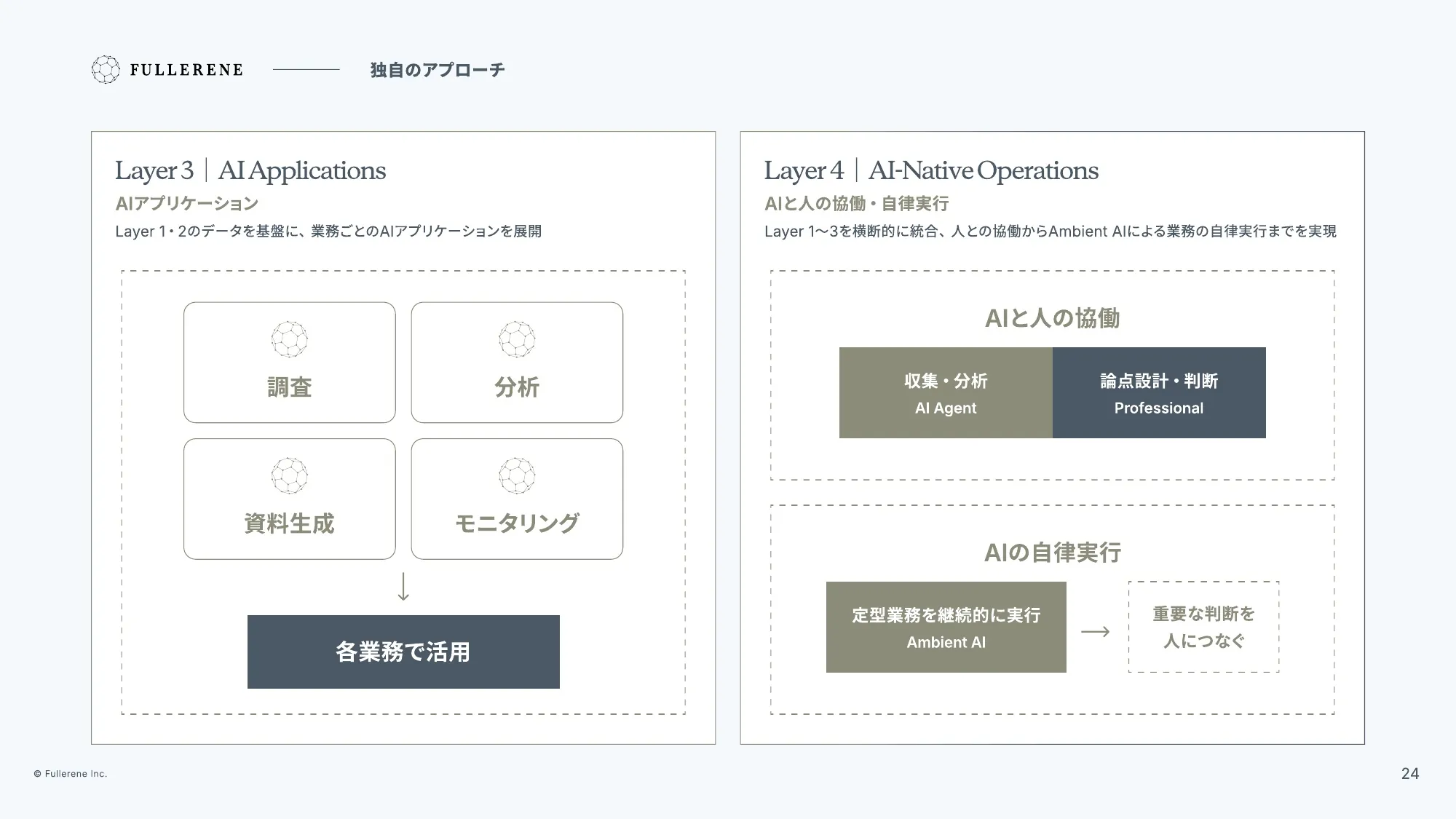
Task: Click the Layer 4 | AI-Native Operations heading
Action: click(x=931, y=170)
